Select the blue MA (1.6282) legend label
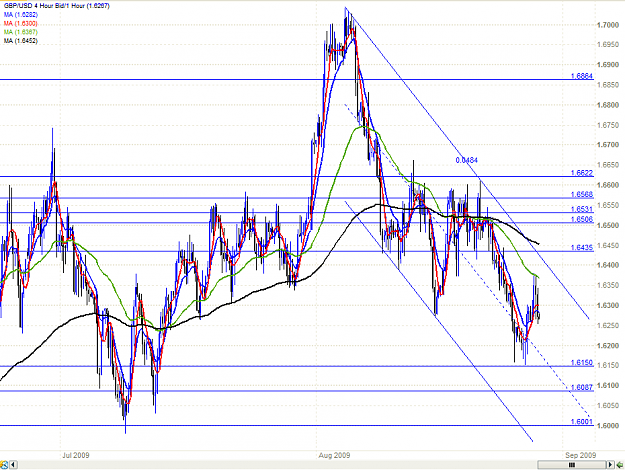The width and height of the screenshot is (625, 470). click(x=21, y=15)
